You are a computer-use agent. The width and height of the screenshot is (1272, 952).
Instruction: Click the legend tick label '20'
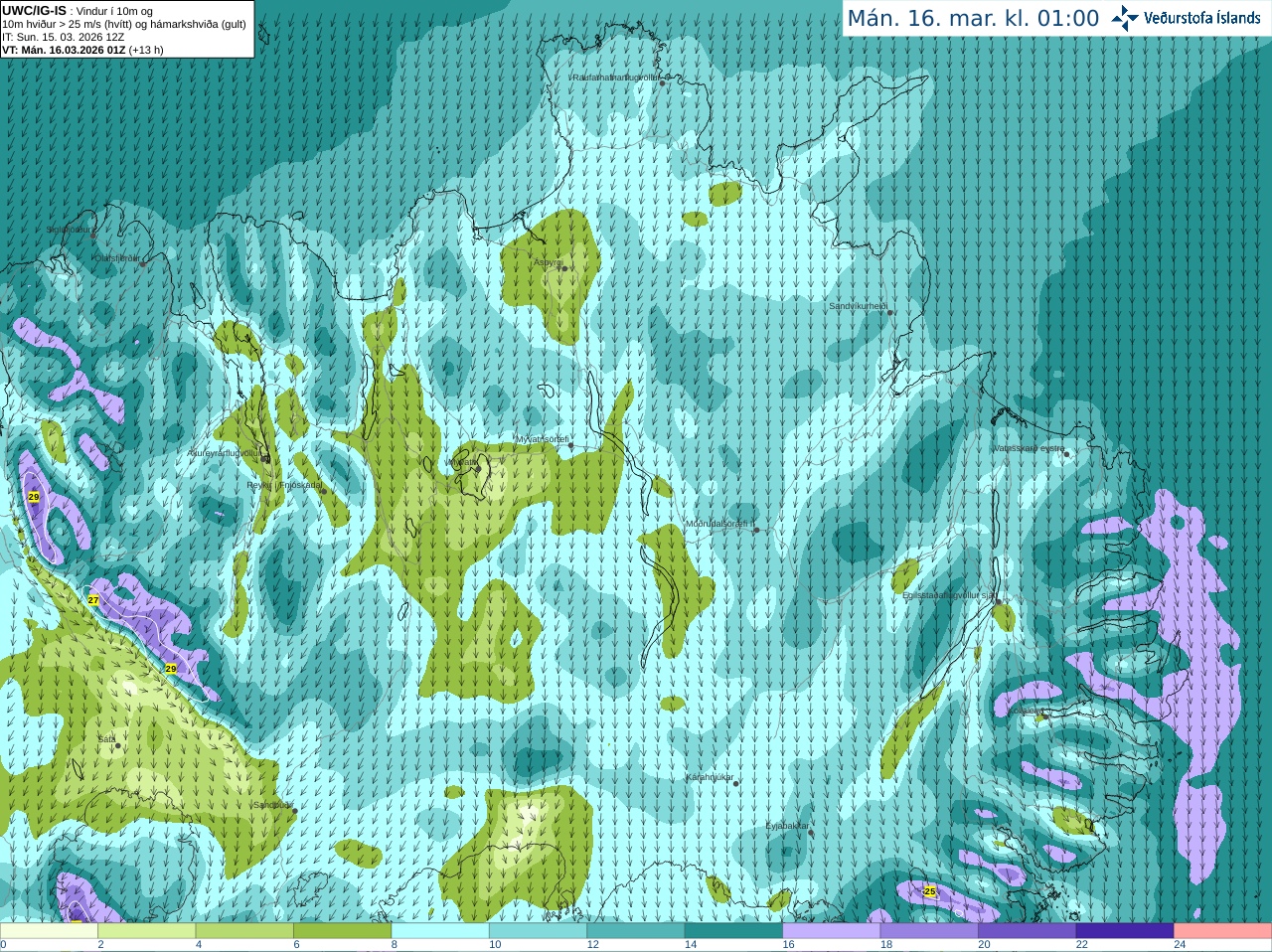[x=984, y=945]
